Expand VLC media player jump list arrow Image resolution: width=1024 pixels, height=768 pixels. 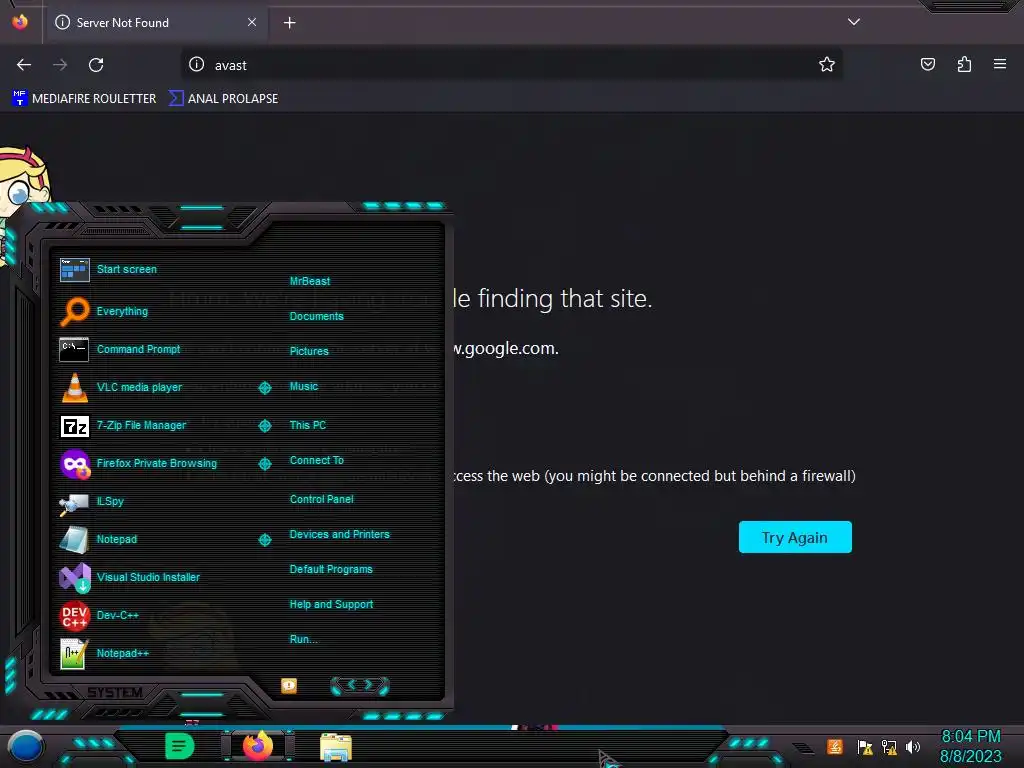click(264, 388)
